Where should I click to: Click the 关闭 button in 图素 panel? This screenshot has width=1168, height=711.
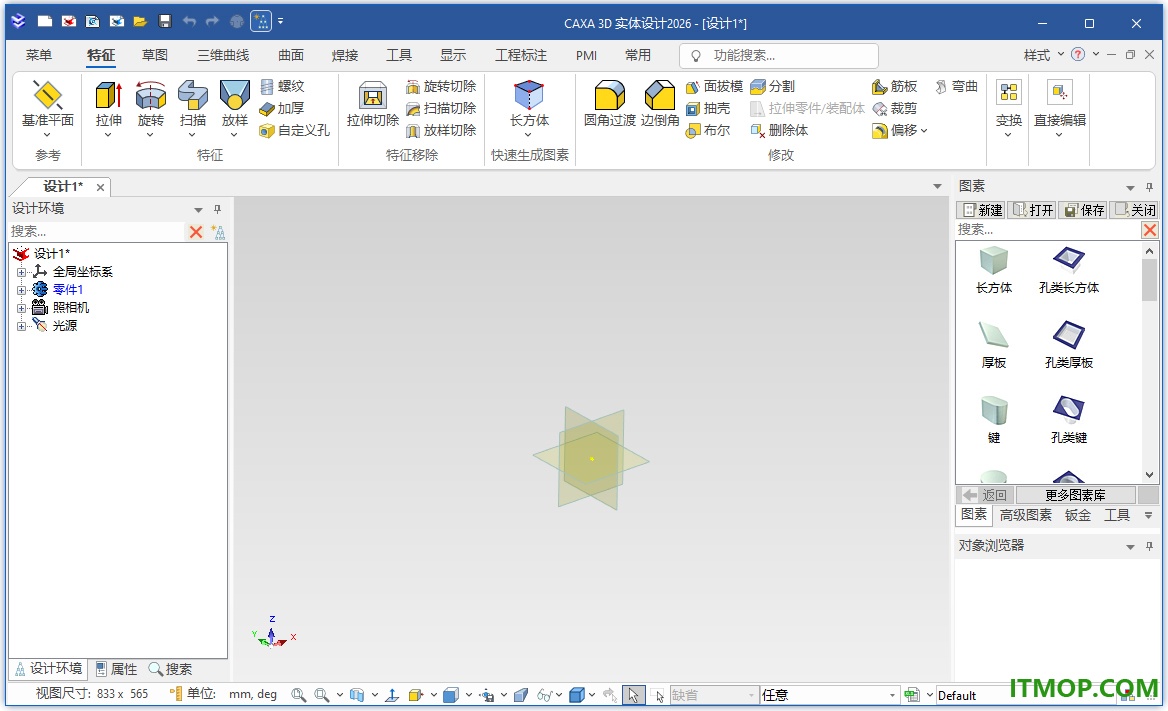tap(1134, 210)
